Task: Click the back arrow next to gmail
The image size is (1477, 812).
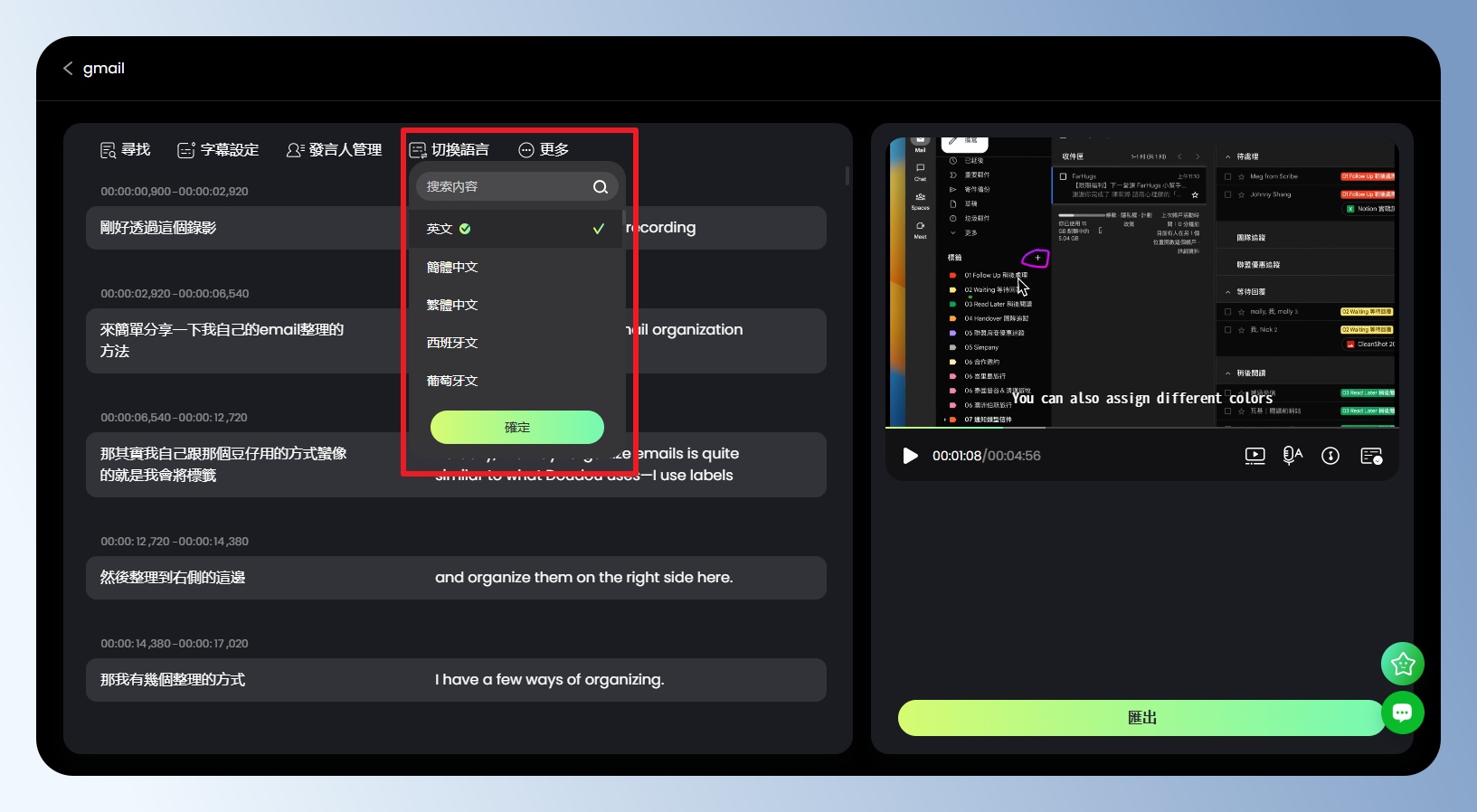Action: point(68,69)
